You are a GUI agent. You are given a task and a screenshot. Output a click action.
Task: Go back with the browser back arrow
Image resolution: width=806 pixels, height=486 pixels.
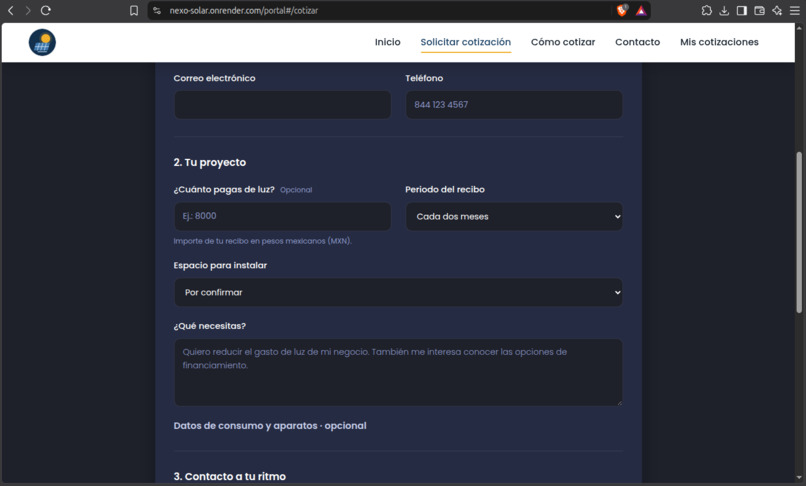click(10, 10)
